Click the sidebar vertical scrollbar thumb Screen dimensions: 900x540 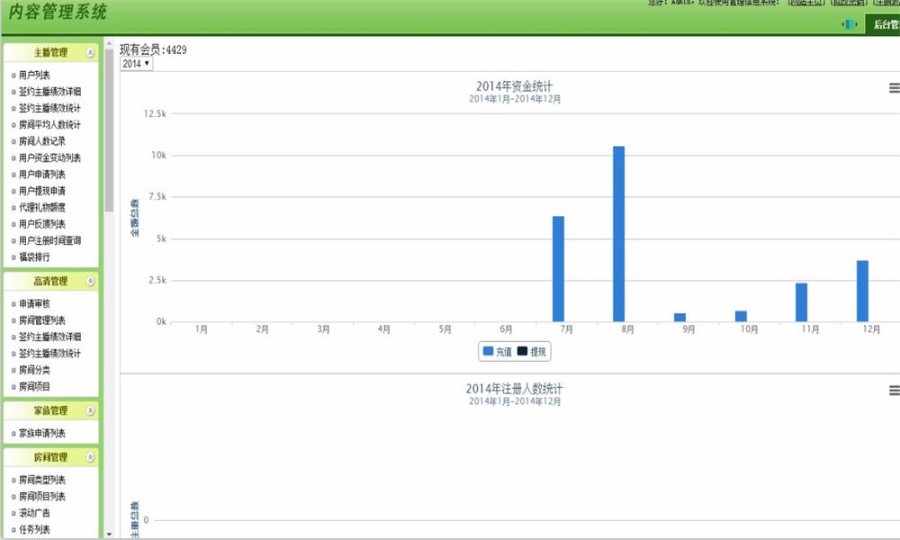tap(109, 129)
